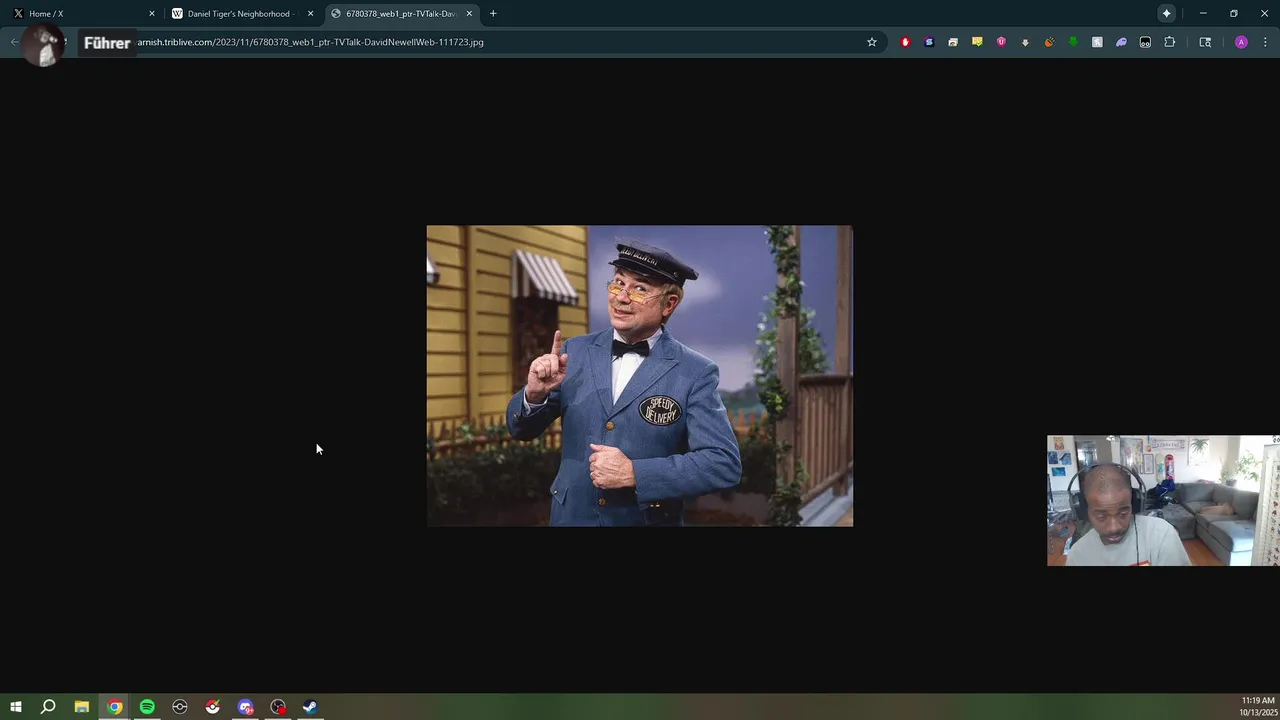Open the yellow note checkmark extension
Image resolution: width=1280 pixels, height=720 pixels.
tap(977, 42)
